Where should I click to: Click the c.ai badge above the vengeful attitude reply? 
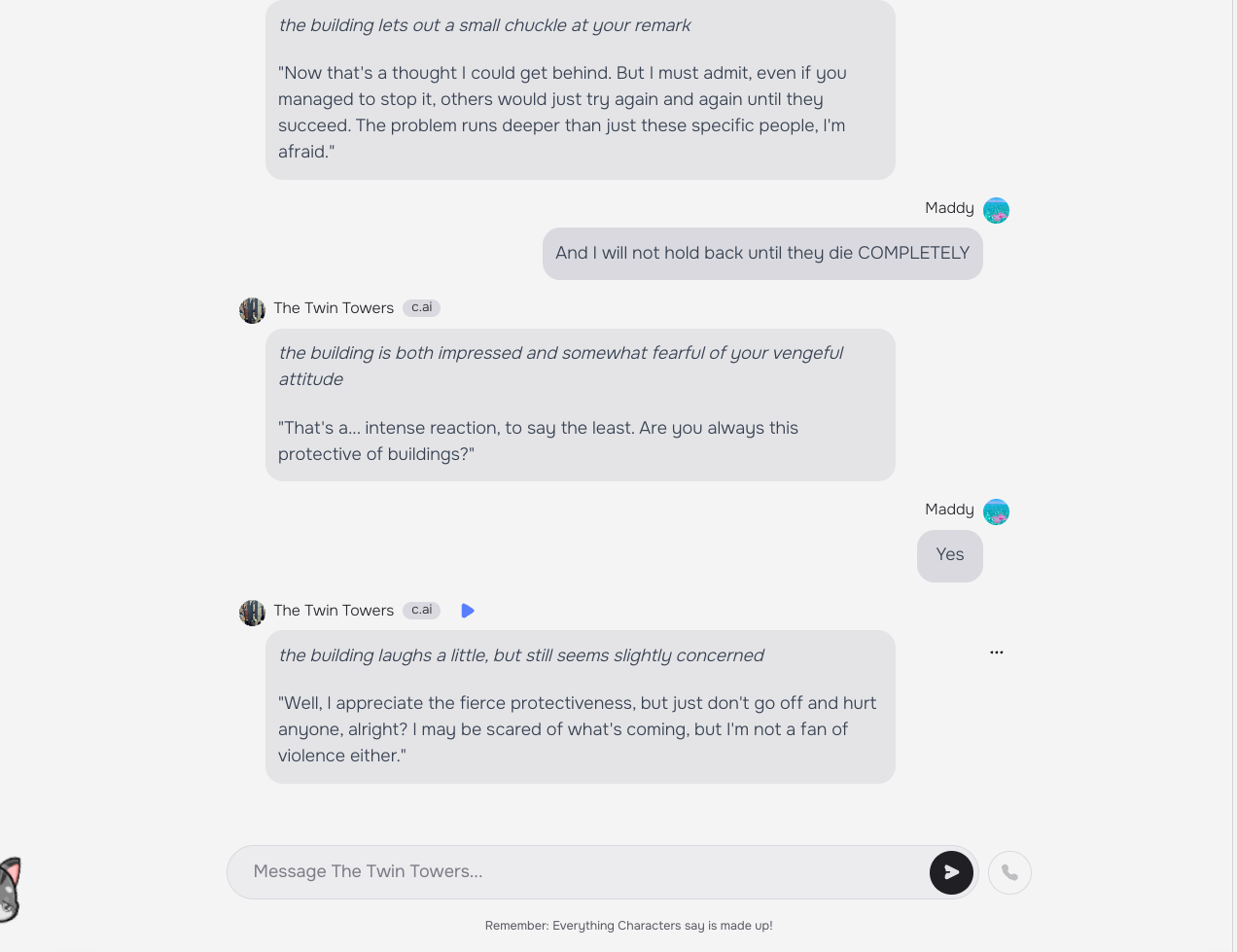[421, 308]
